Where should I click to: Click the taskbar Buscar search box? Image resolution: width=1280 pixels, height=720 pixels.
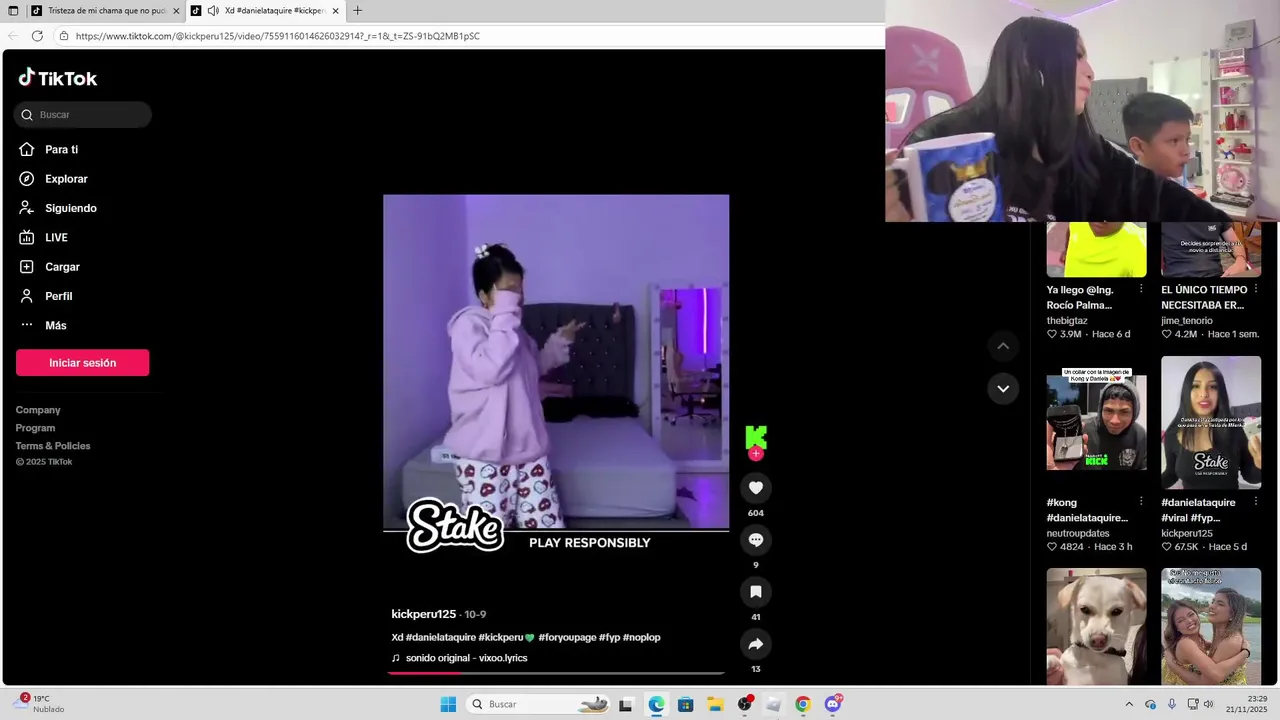coord(538,705)
